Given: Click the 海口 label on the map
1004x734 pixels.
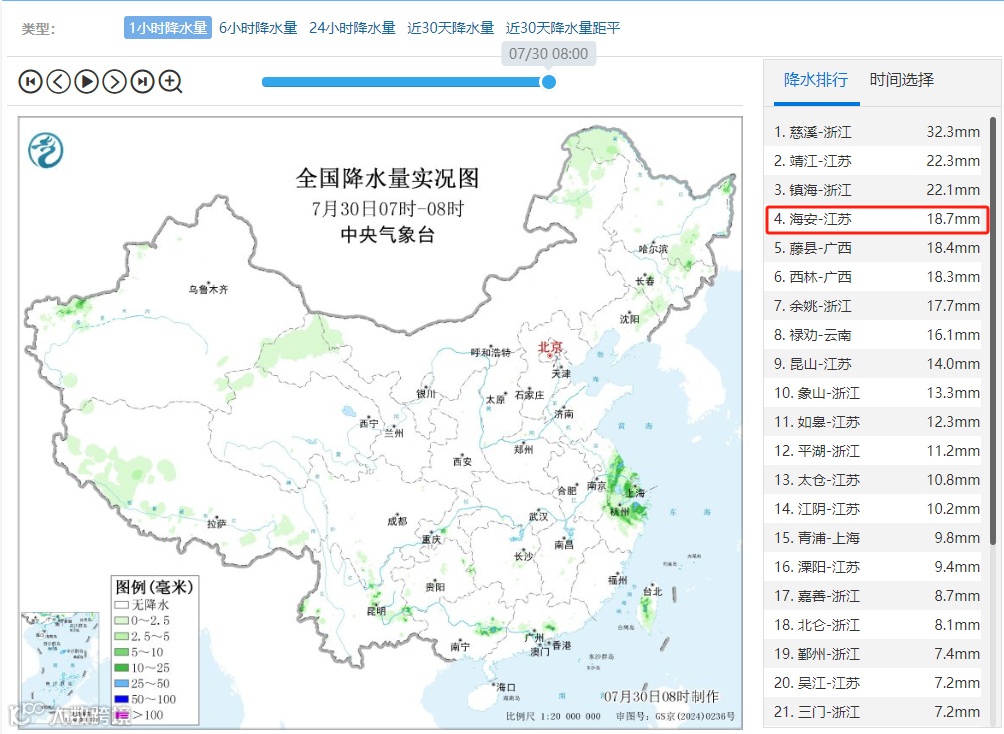Looking at the screenshot, I should coord(506,687).
